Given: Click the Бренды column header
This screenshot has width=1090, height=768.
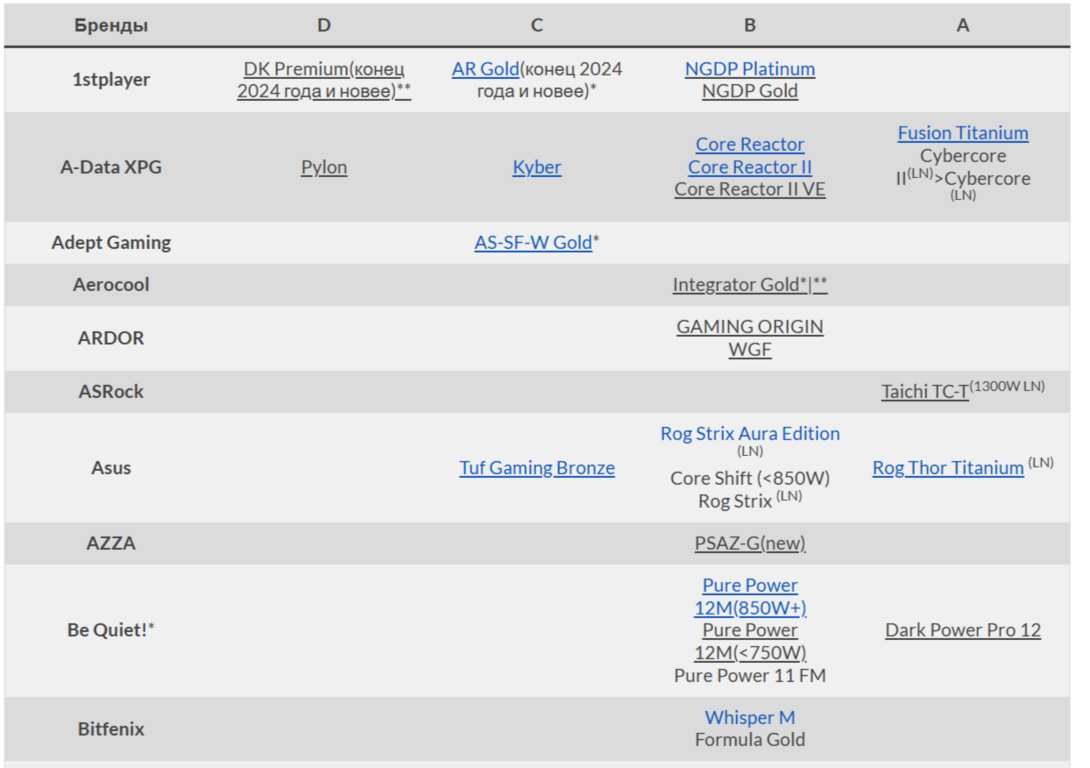Looking at the screenshot, I should 111,25.
